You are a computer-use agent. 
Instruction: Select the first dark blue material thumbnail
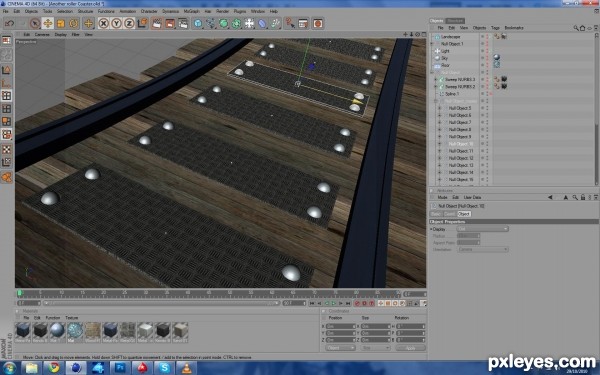coord(23,331)
